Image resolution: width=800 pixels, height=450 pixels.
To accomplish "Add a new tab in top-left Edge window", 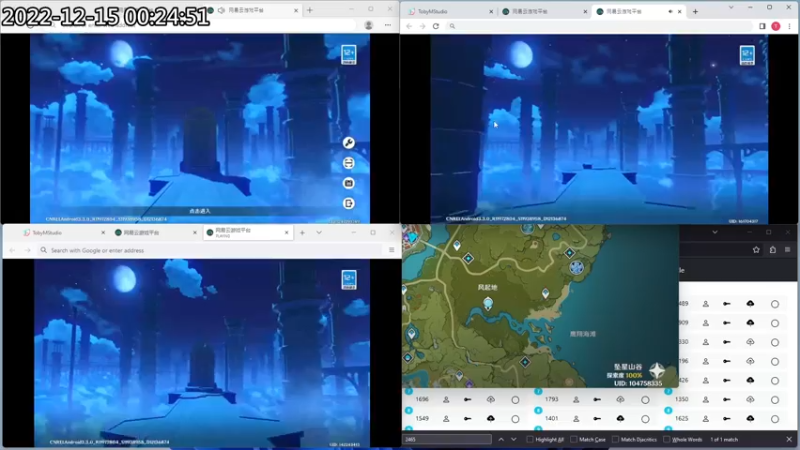I will [x=310, y=10].
